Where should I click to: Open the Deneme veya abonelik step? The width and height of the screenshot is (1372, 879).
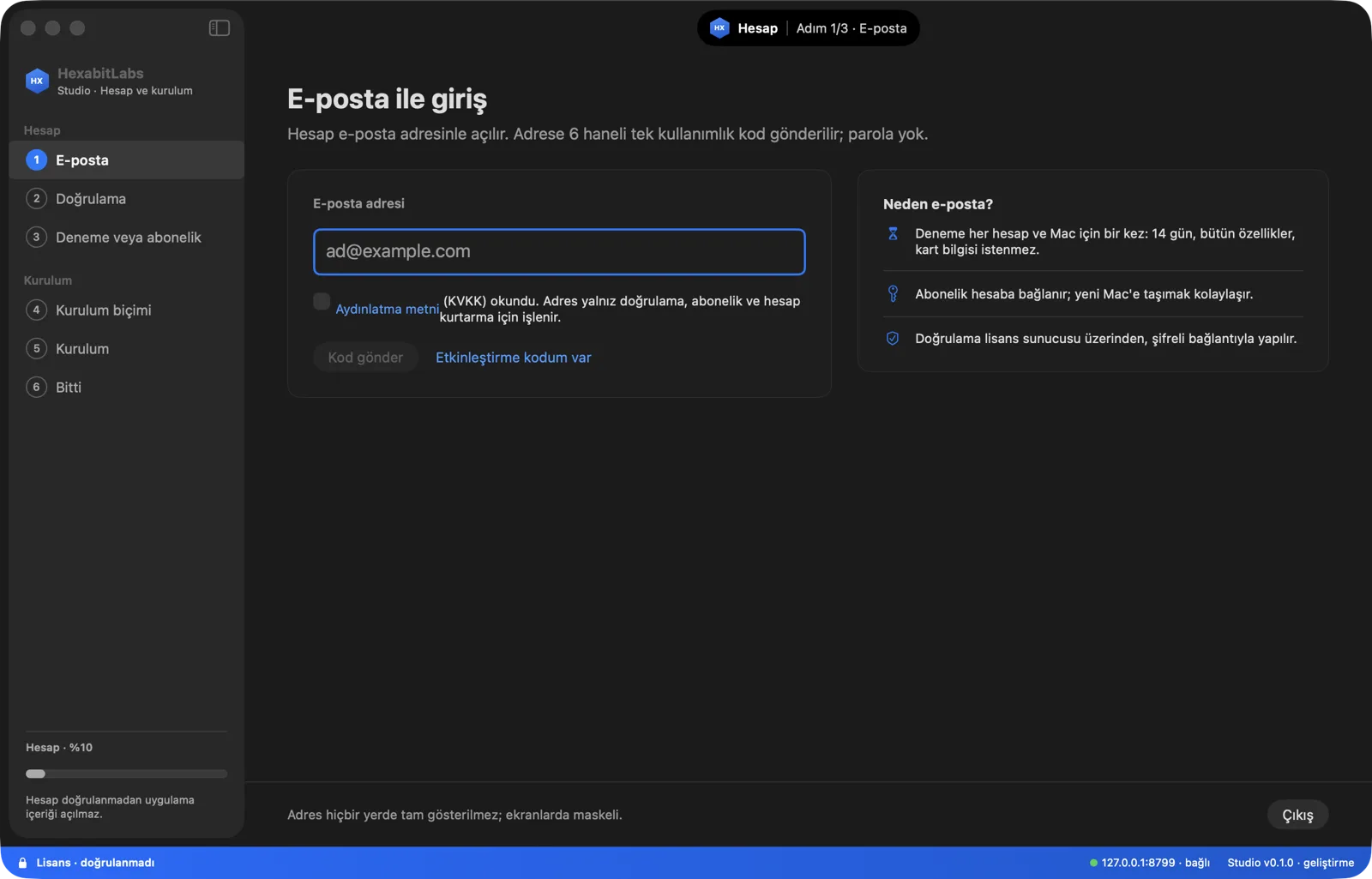coord(127,238)
